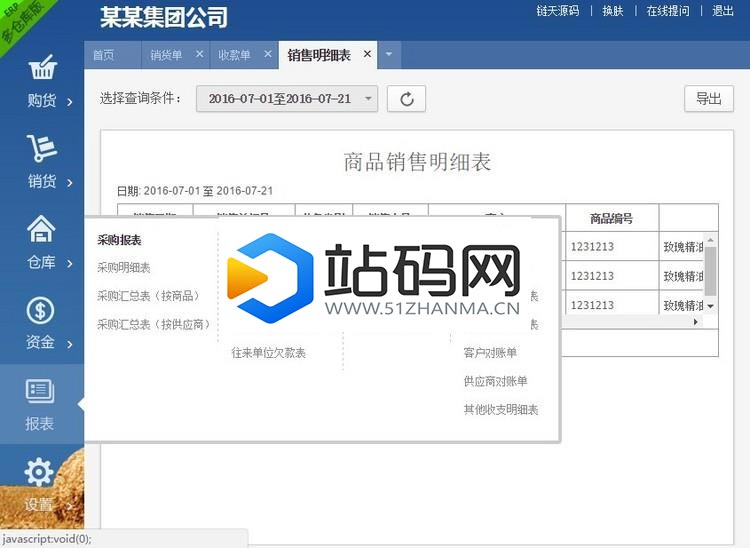Viewport: 750px width, 548px height.
Task: Expand the tab list dropdown arrow
Action: pos(389,55)
